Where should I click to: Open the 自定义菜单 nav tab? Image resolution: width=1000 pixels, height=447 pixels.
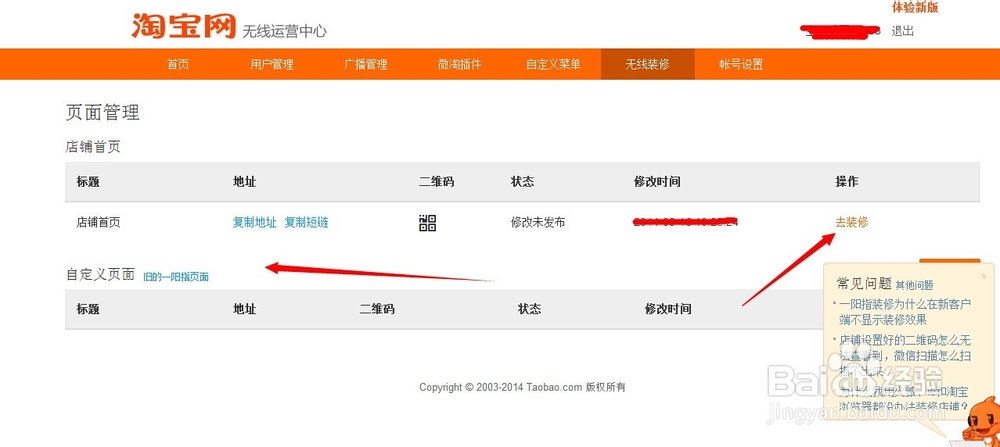coord(553,64)
